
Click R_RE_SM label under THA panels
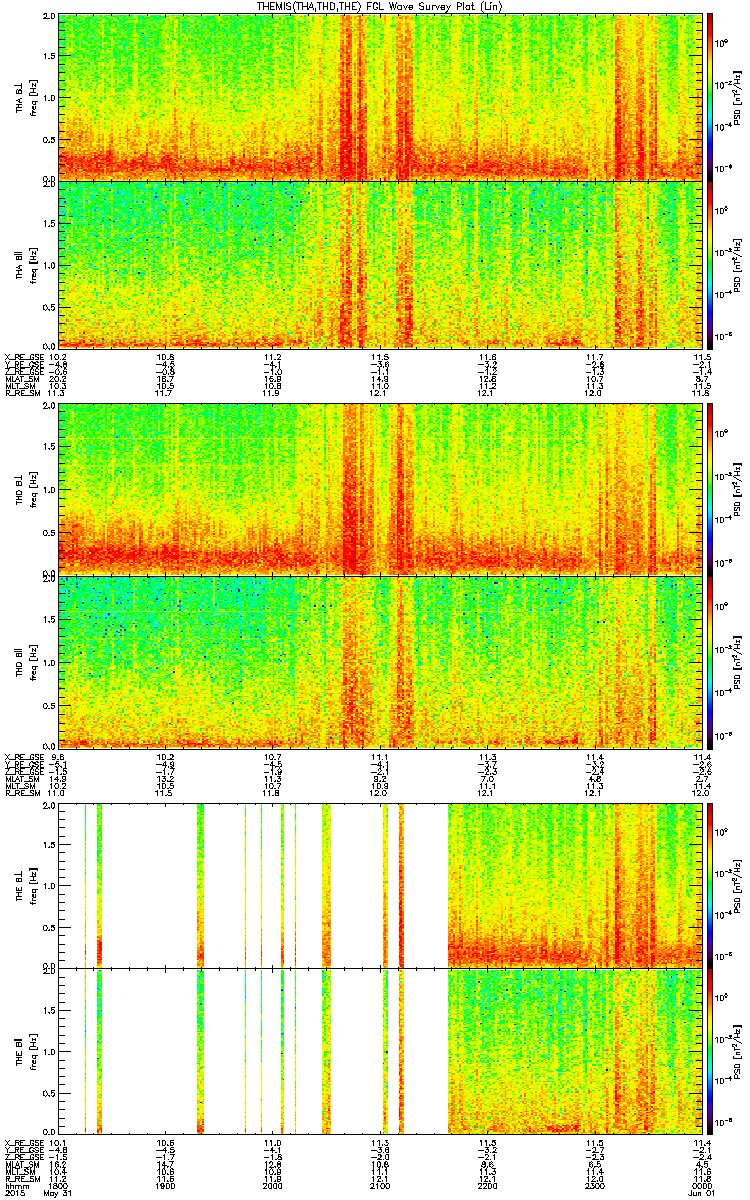tap(23, 394)
